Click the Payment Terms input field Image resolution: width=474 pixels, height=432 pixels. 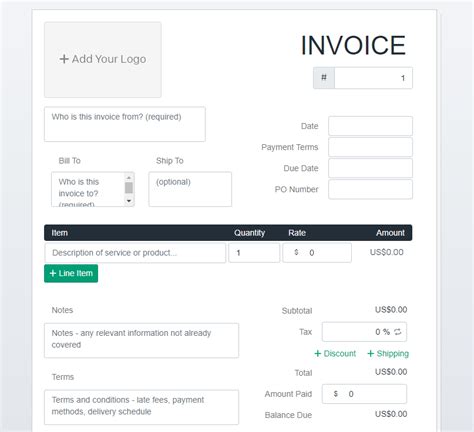pos(370,147)
